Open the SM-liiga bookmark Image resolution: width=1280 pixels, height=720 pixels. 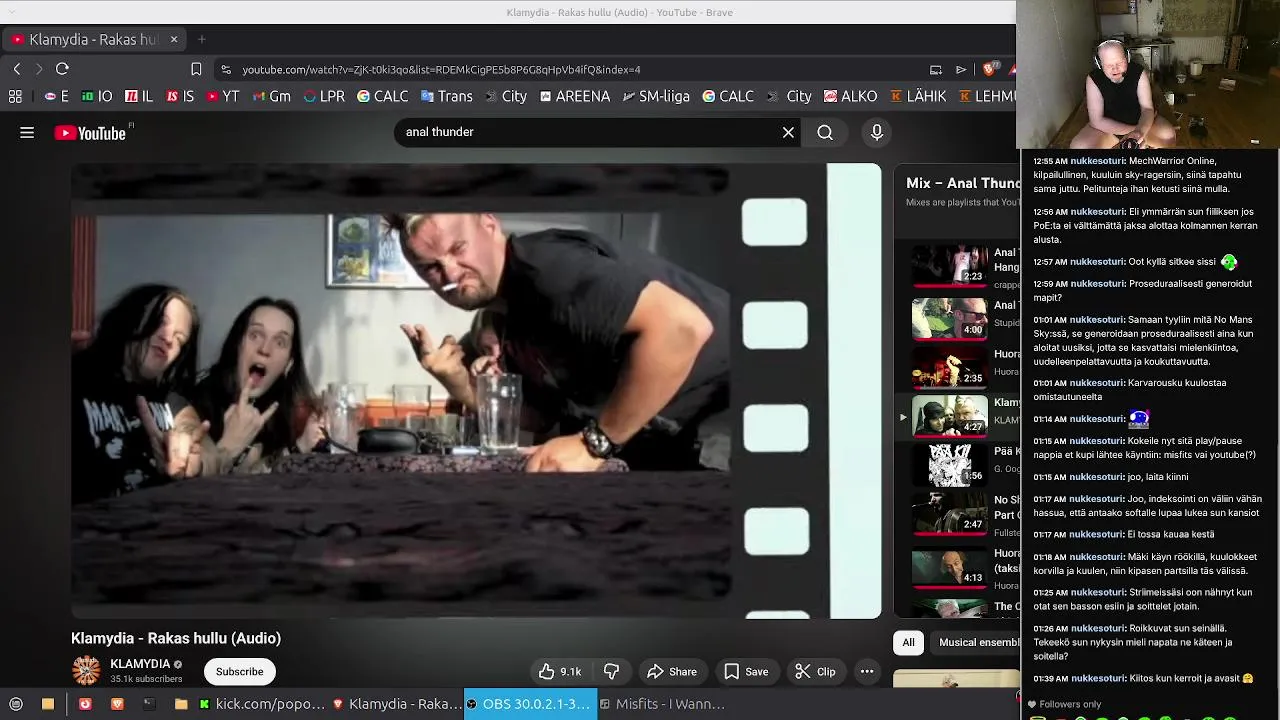click(656, 96)
